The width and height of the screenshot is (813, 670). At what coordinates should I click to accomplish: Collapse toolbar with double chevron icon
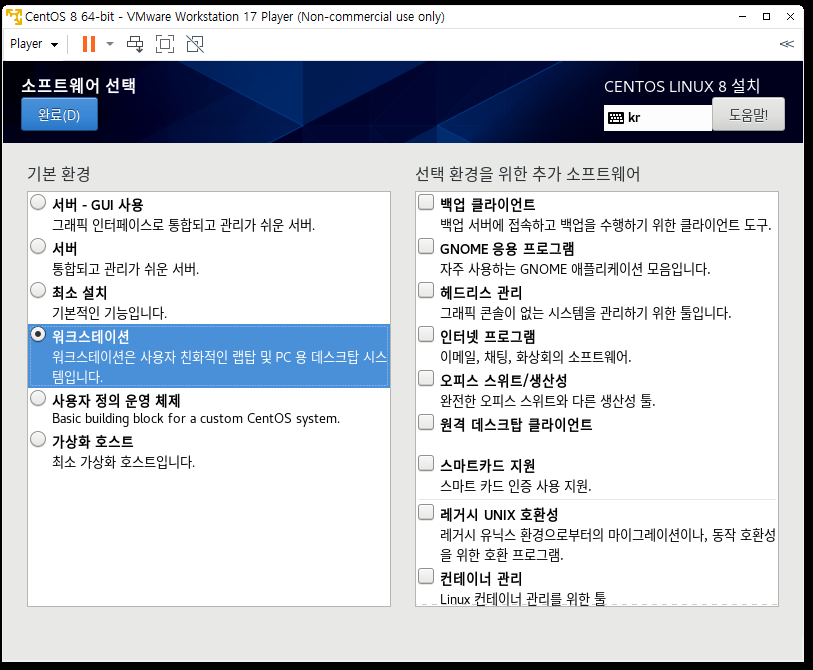787,44
